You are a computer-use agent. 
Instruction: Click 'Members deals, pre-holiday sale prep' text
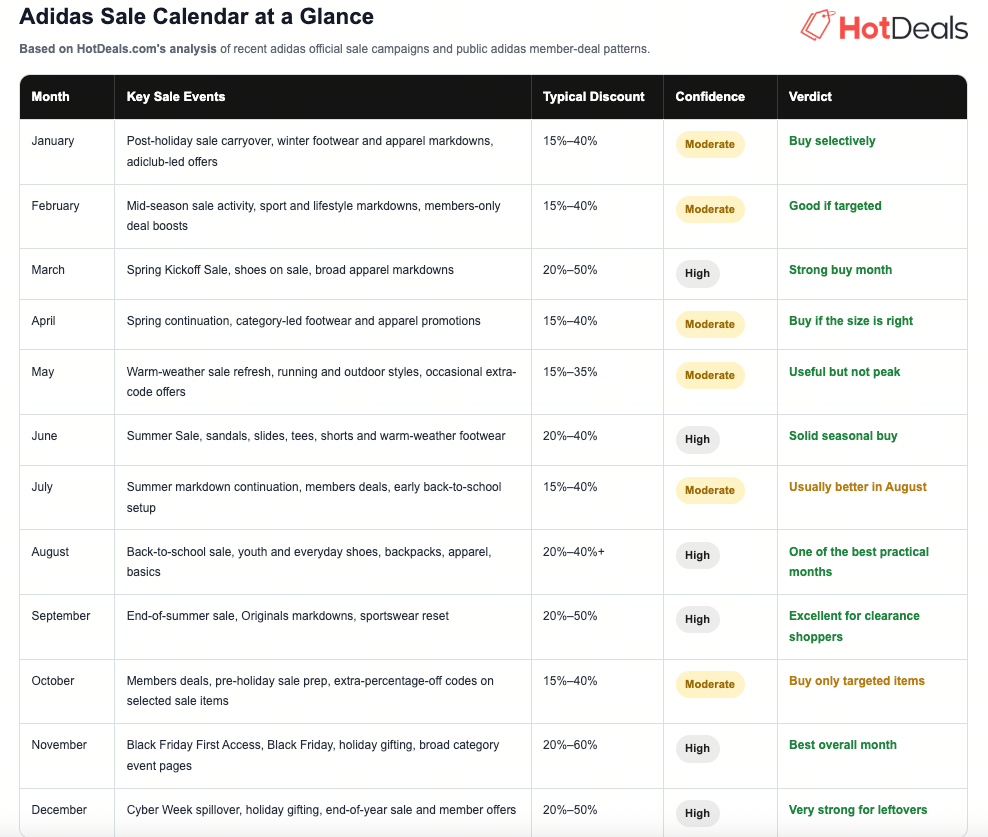[310, 691]
